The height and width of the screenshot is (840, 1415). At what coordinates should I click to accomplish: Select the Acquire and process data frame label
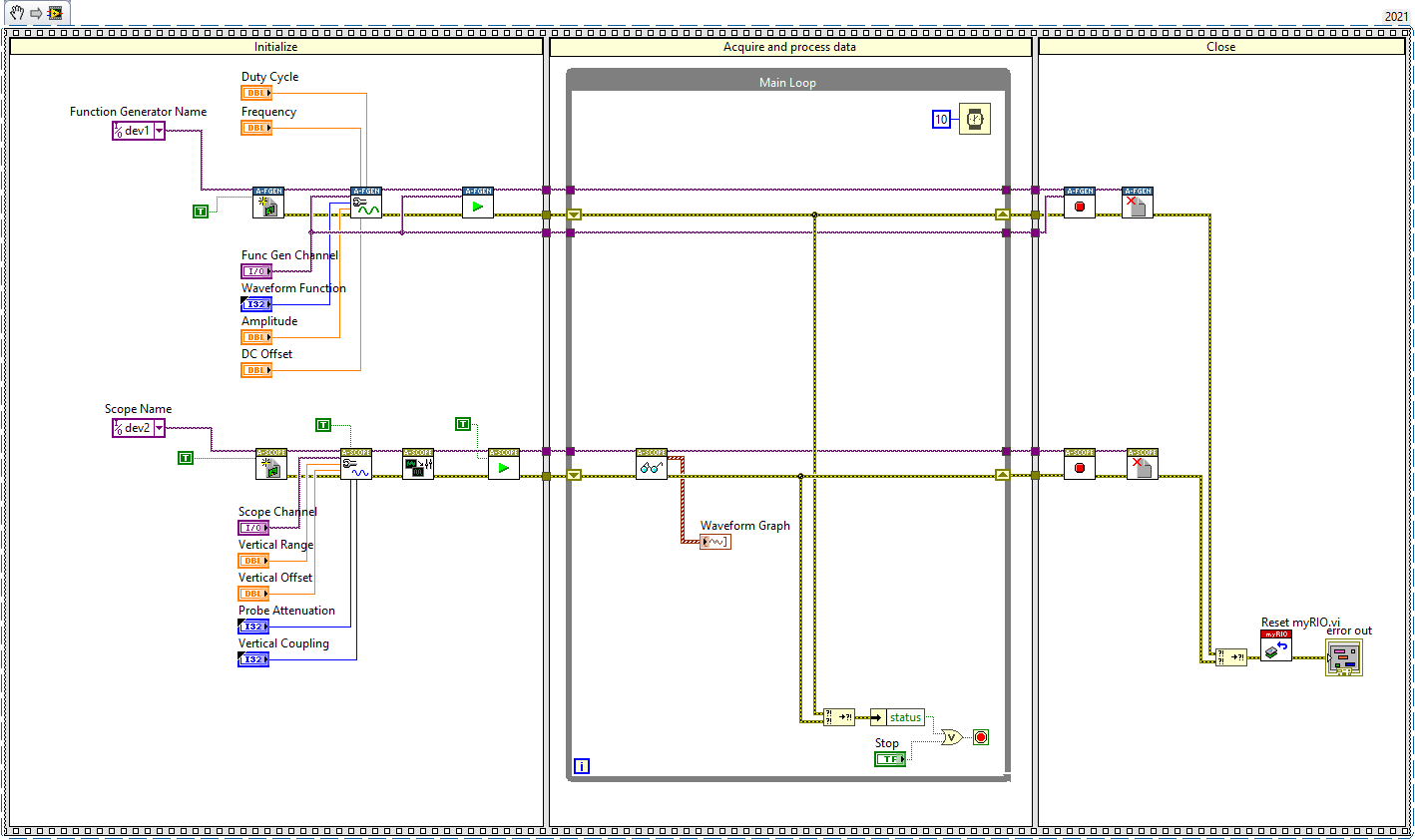[x=789, y=47]
